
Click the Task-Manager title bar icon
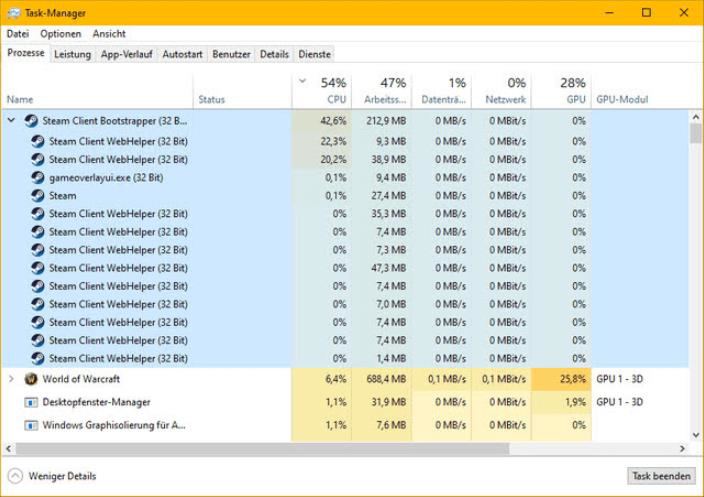(14, 13)
